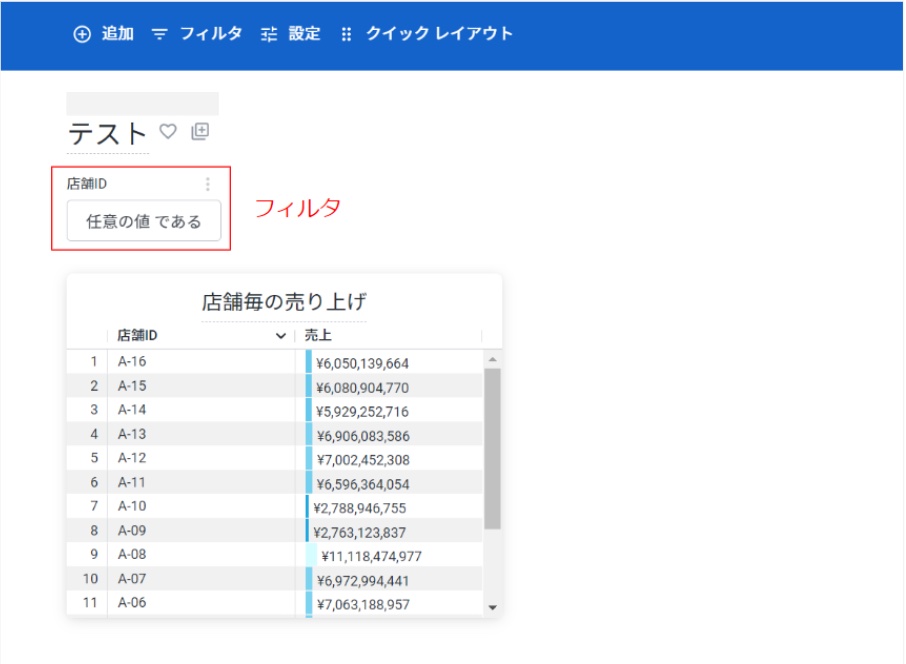The width and height of the screenshot is (906, 664).
Task: Select the A-16 store cell
Action: (132, 361)
